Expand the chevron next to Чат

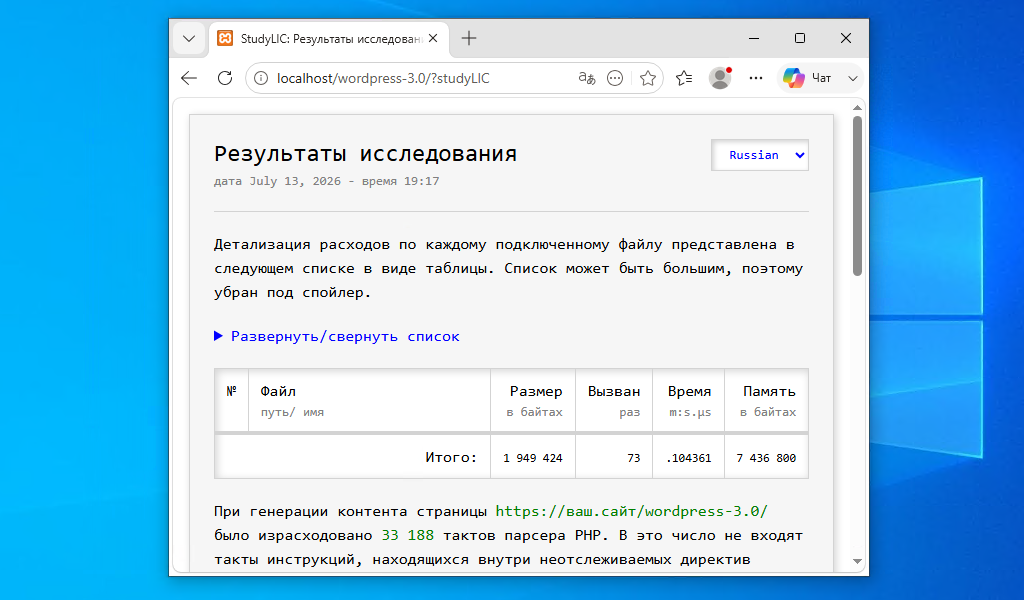pyautogui.click(x=852, y=78)
